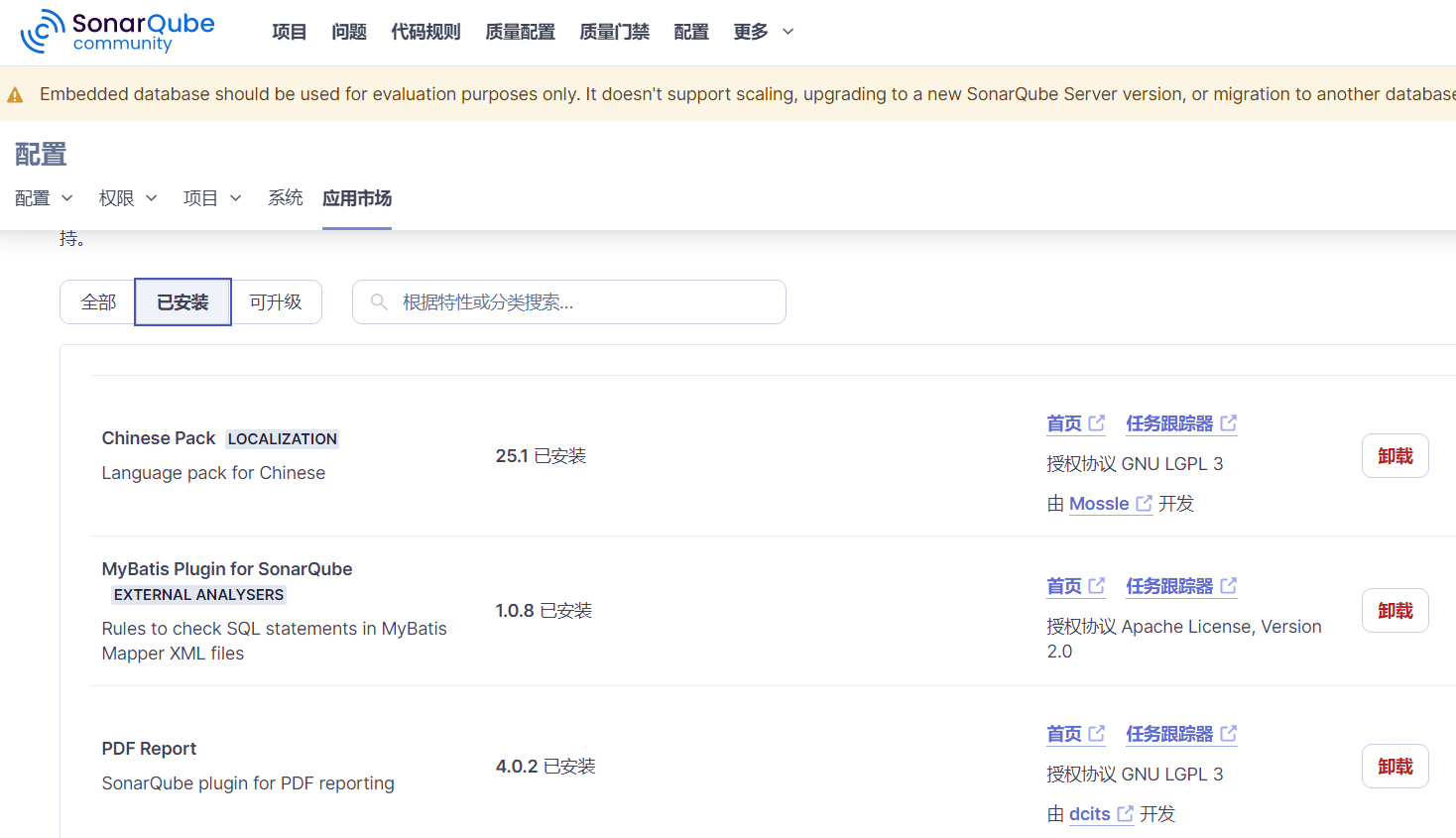Viewport: 1456px width, 838px height.
Task: Select the 已安装 plugins filter
Action: pyautogui.click(x=182, y=302)
